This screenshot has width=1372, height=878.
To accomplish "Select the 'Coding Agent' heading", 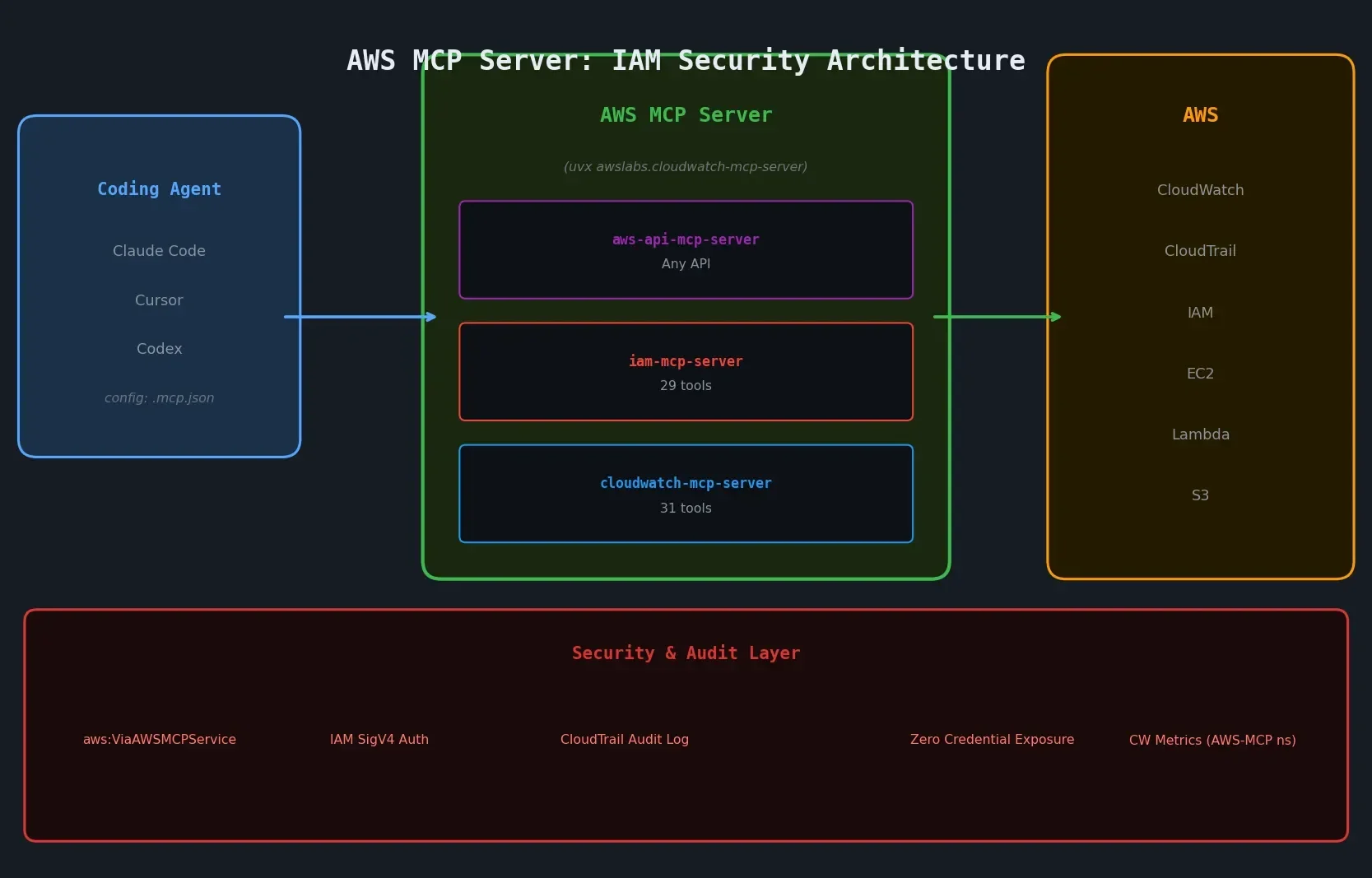I will (159, 189).
